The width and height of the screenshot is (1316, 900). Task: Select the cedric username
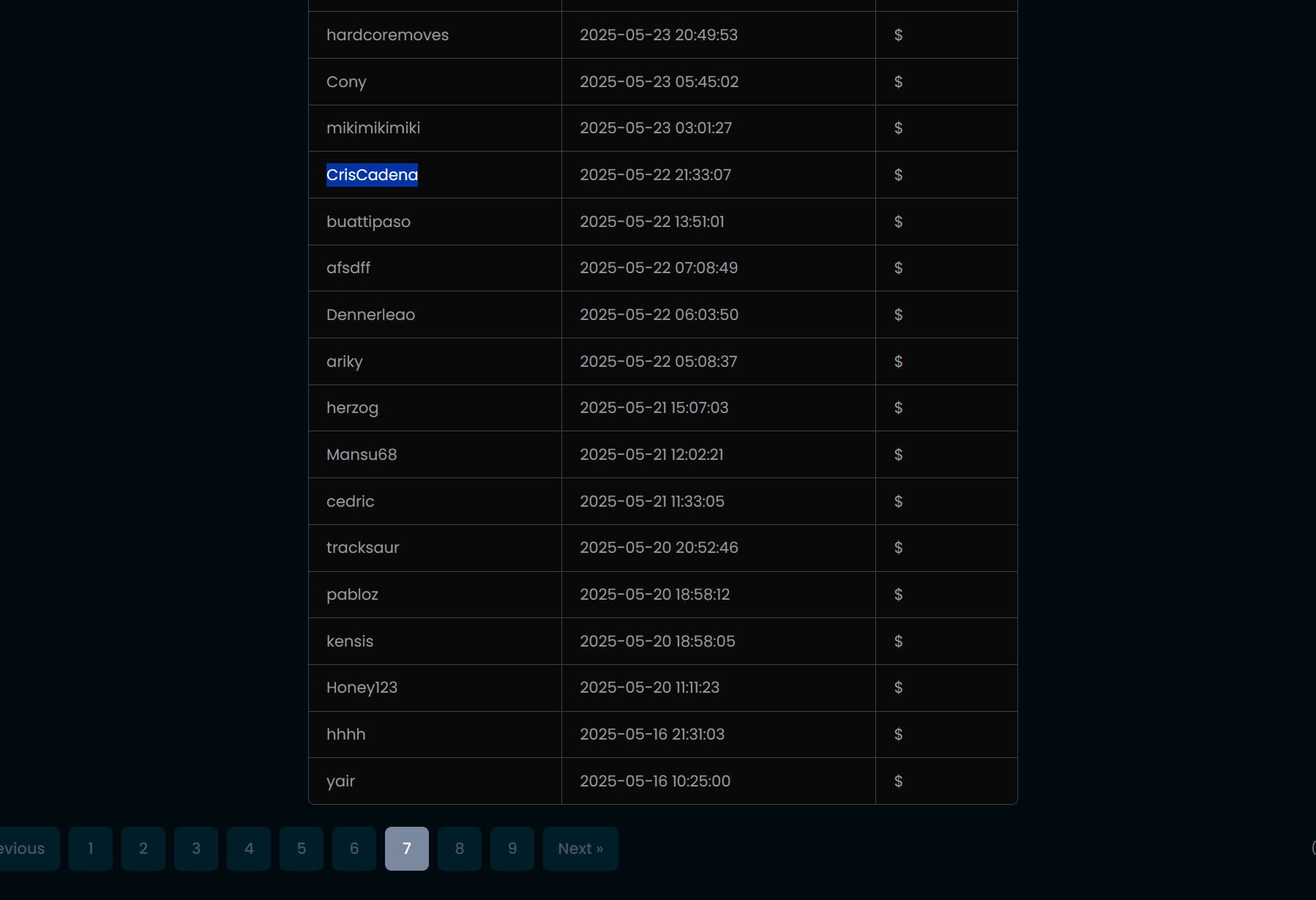coord(350,502)
